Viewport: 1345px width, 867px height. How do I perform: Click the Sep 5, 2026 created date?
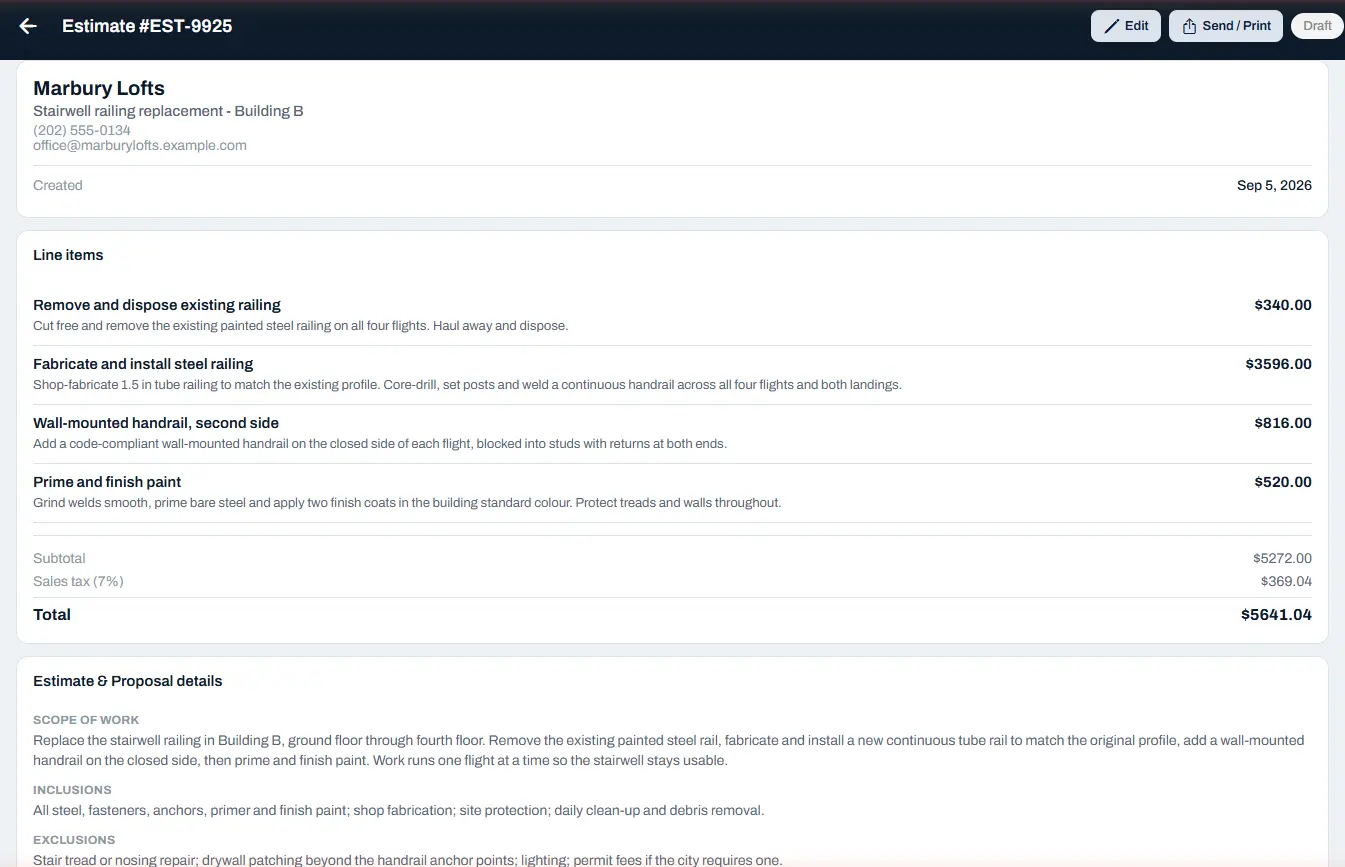[x=1274, y=185]
